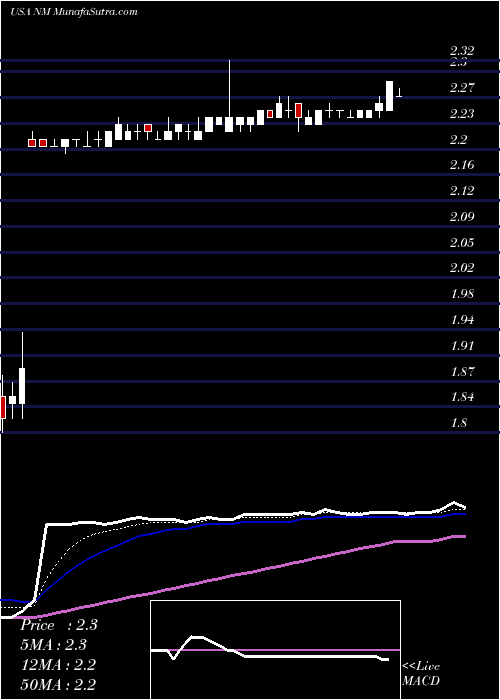Click the 12MA : 2.2 readout
The height and width of the screenshot is (700, 500).
(x=58, y=664)
